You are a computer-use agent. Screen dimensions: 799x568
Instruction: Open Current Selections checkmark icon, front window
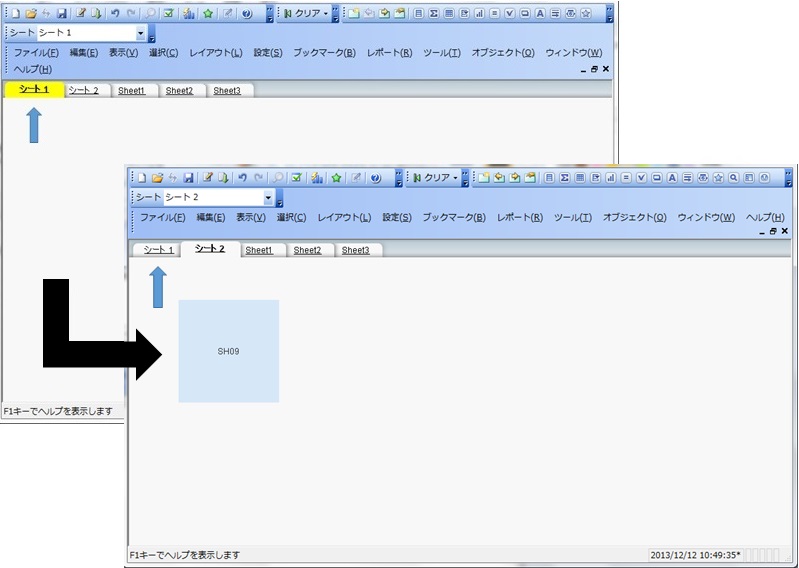click(297, 178)
